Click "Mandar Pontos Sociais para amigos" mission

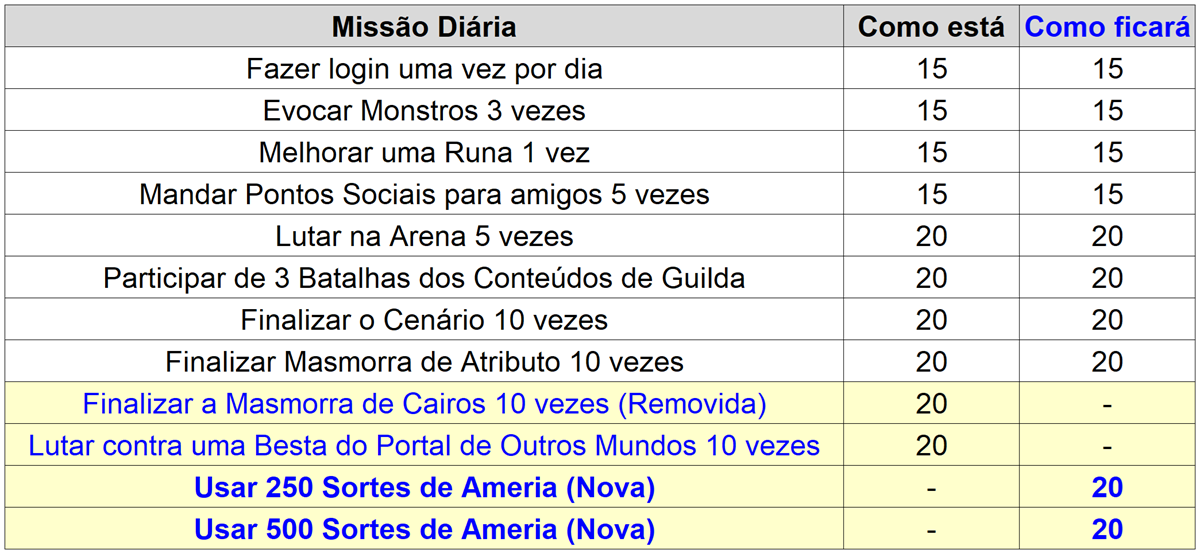point(424,194)
